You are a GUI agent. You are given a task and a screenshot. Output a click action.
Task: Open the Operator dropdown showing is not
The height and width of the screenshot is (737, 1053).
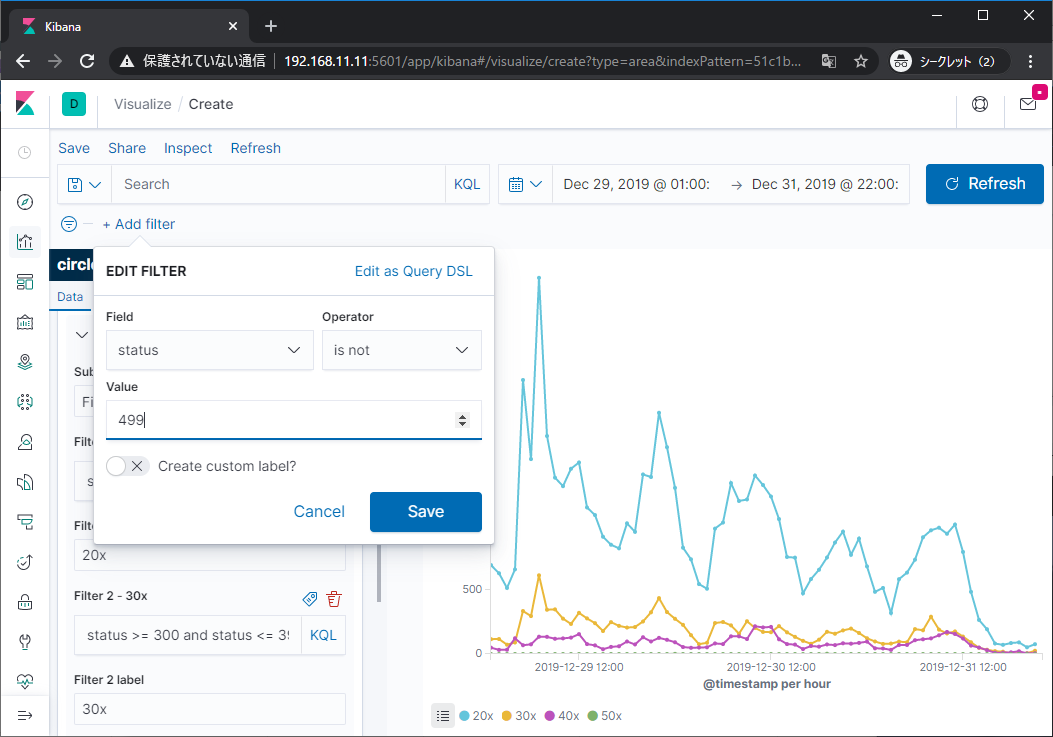click(x=401, y=350)
